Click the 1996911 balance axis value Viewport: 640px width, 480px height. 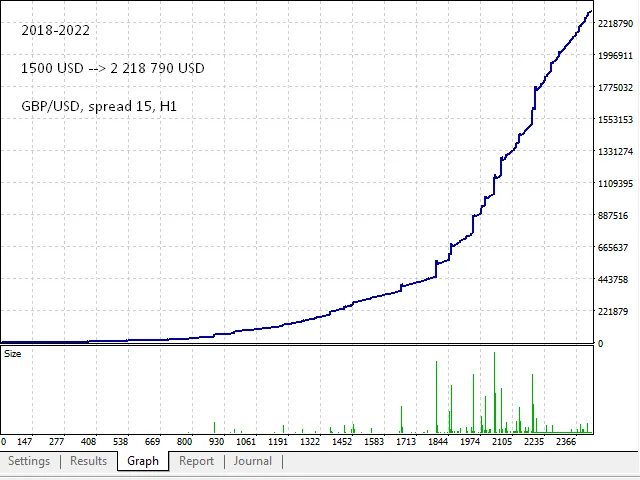(616, 56)
